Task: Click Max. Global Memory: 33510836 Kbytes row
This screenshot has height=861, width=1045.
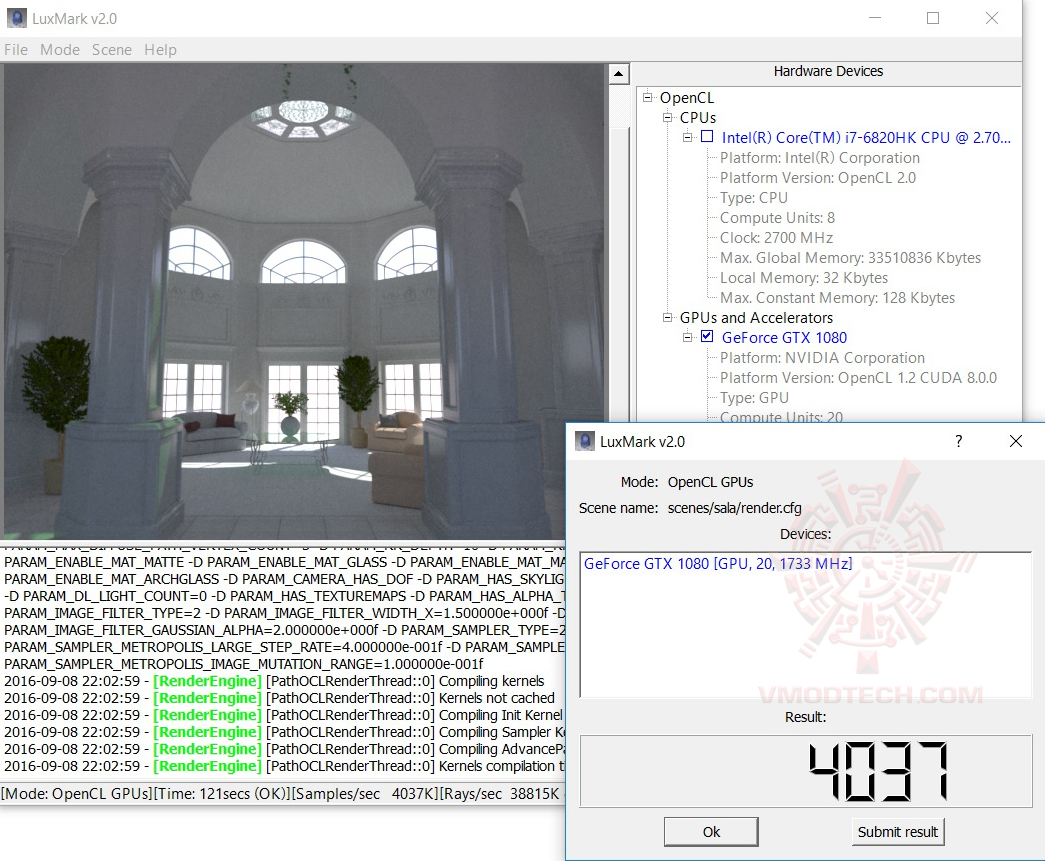Action: pos(850,258)
